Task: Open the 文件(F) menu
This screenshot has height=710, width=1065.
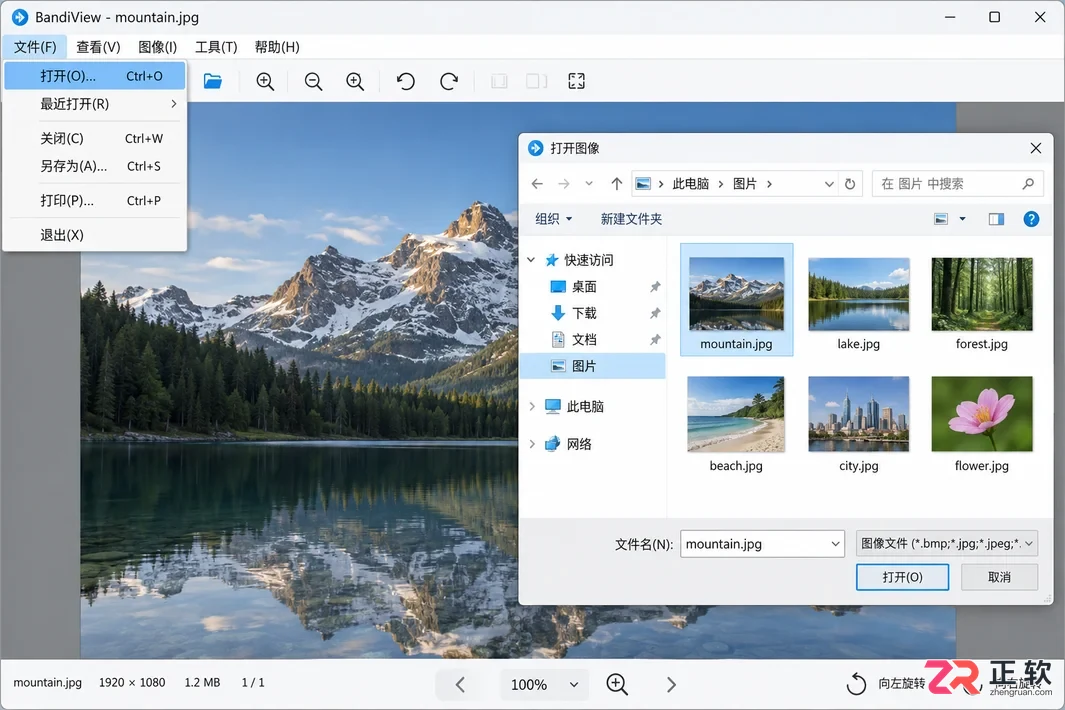Action: (x=35, y=47)
